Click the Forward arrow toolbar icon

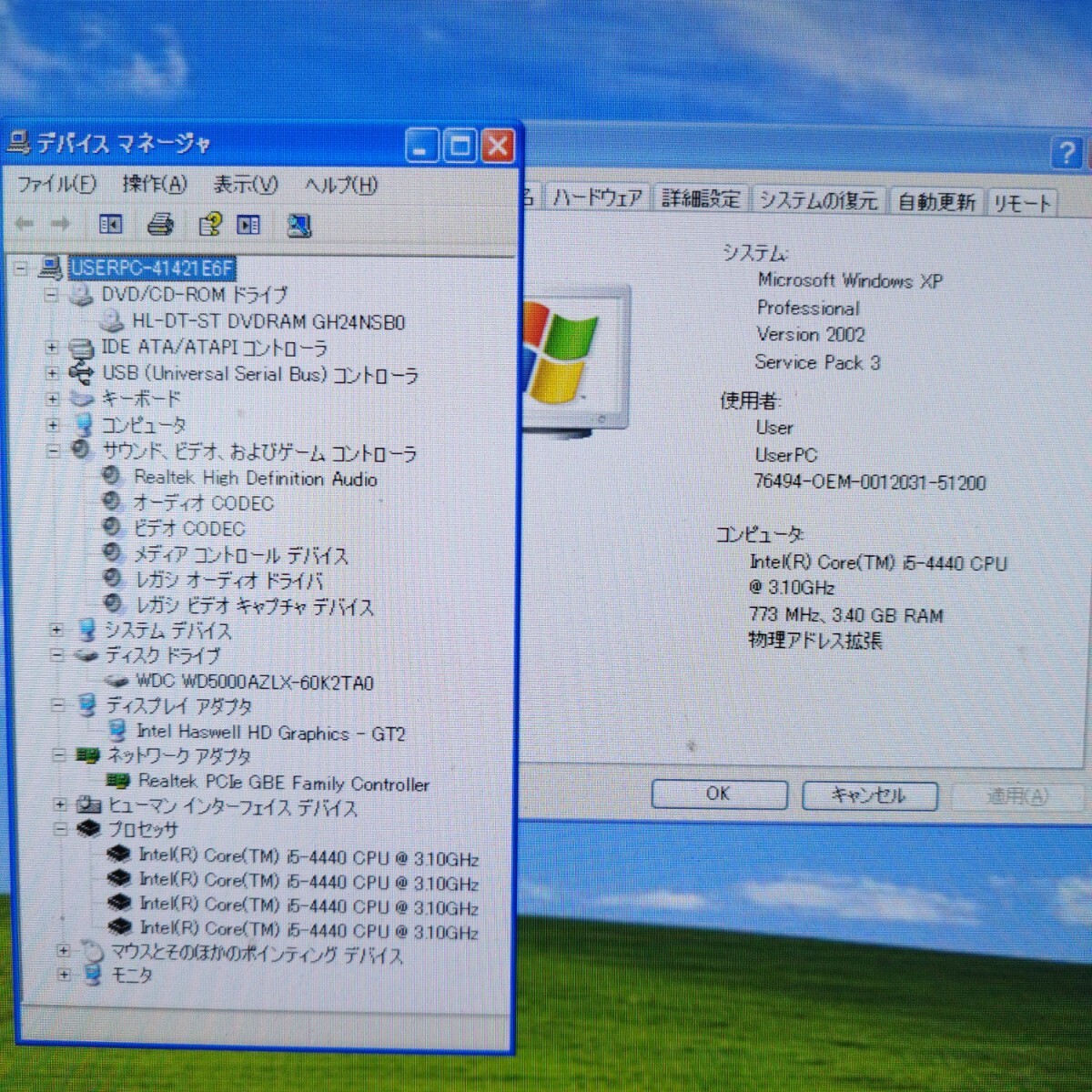(x=60, y=223)
